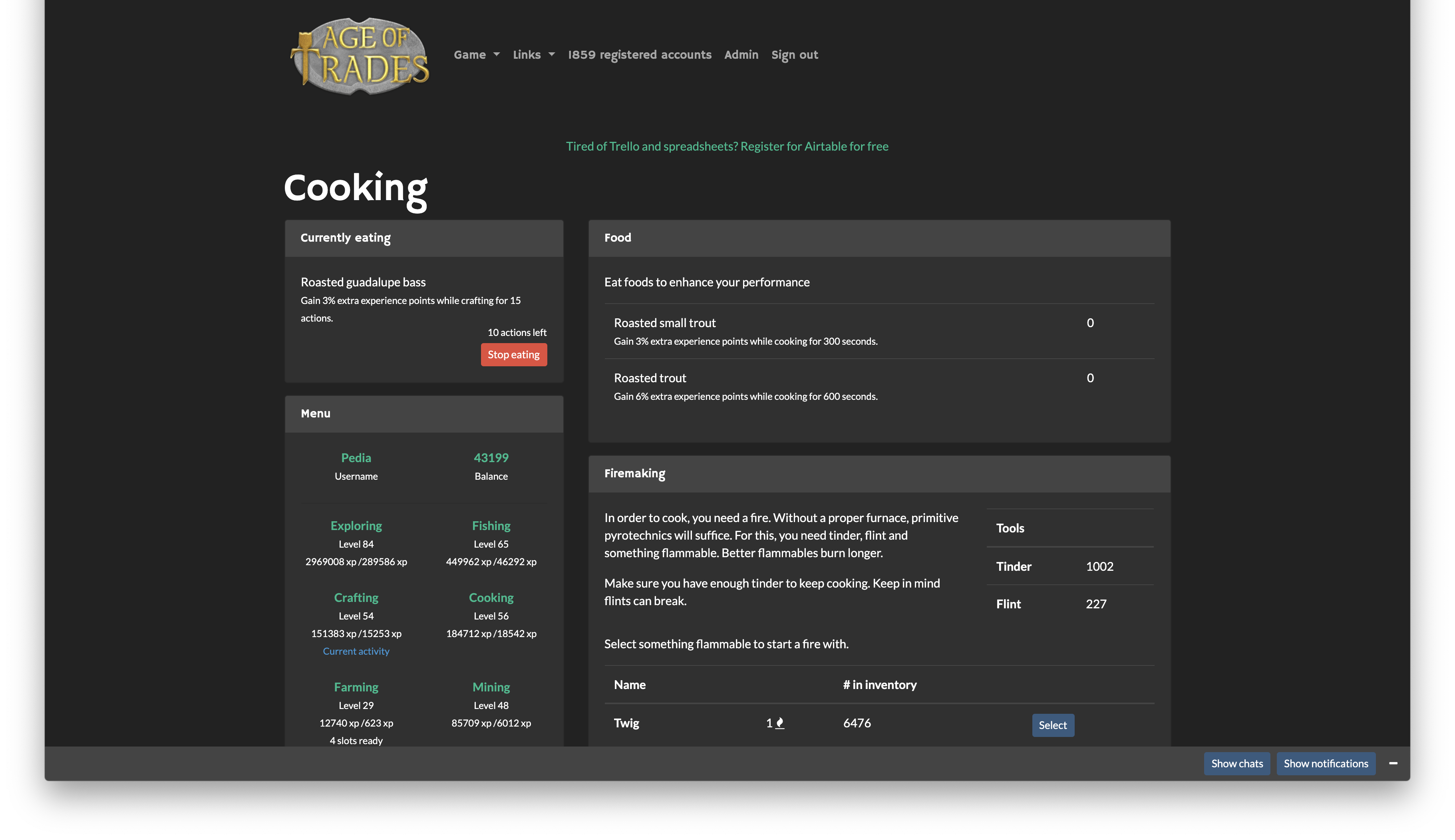Click the flame icon next to Twig
This screenshot has width=1455, height=840.
point(779,723)
